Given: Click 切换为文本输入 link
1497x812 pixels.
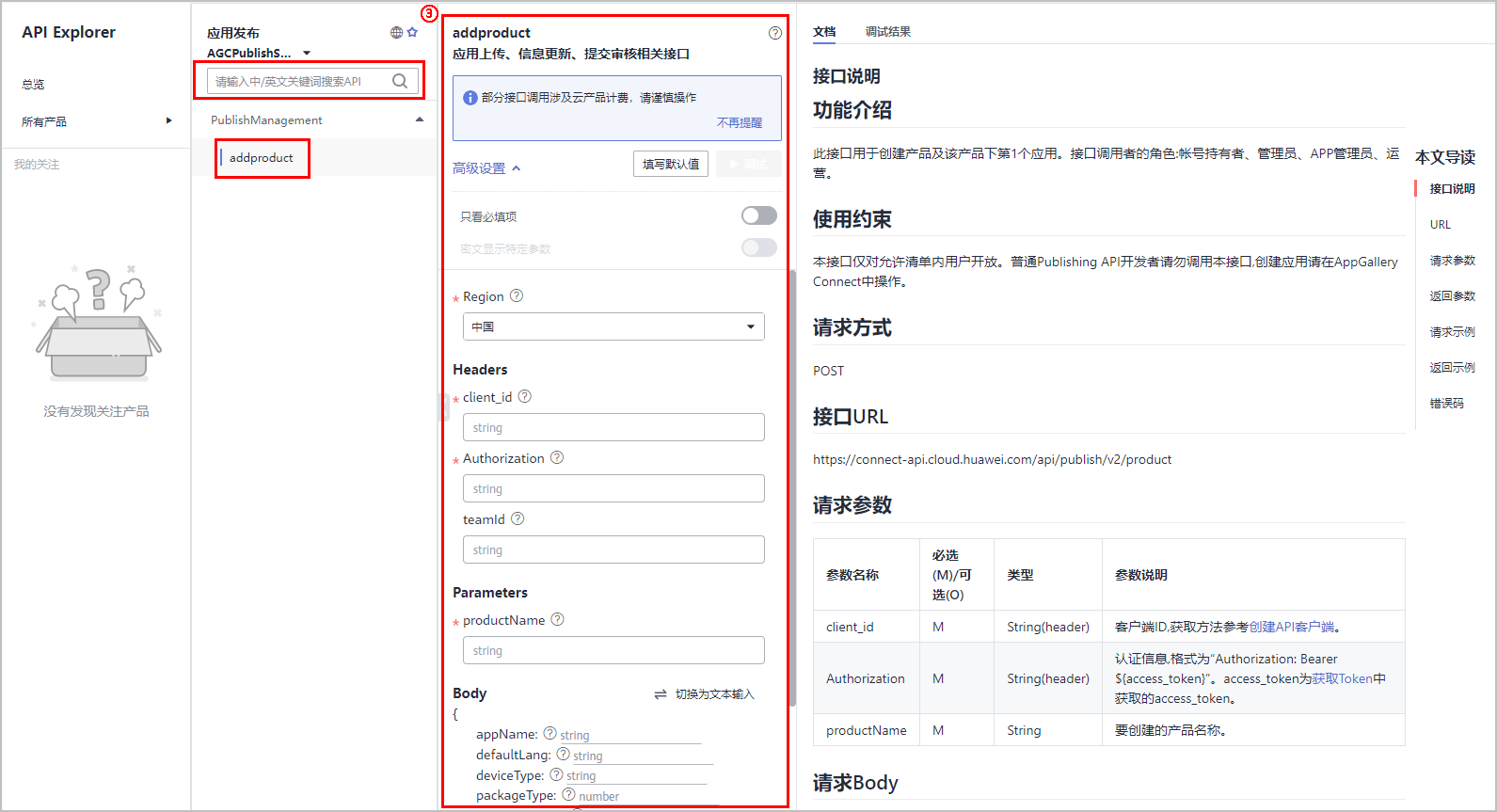Looking at the screenshot, I should click(x=715, y=694).
